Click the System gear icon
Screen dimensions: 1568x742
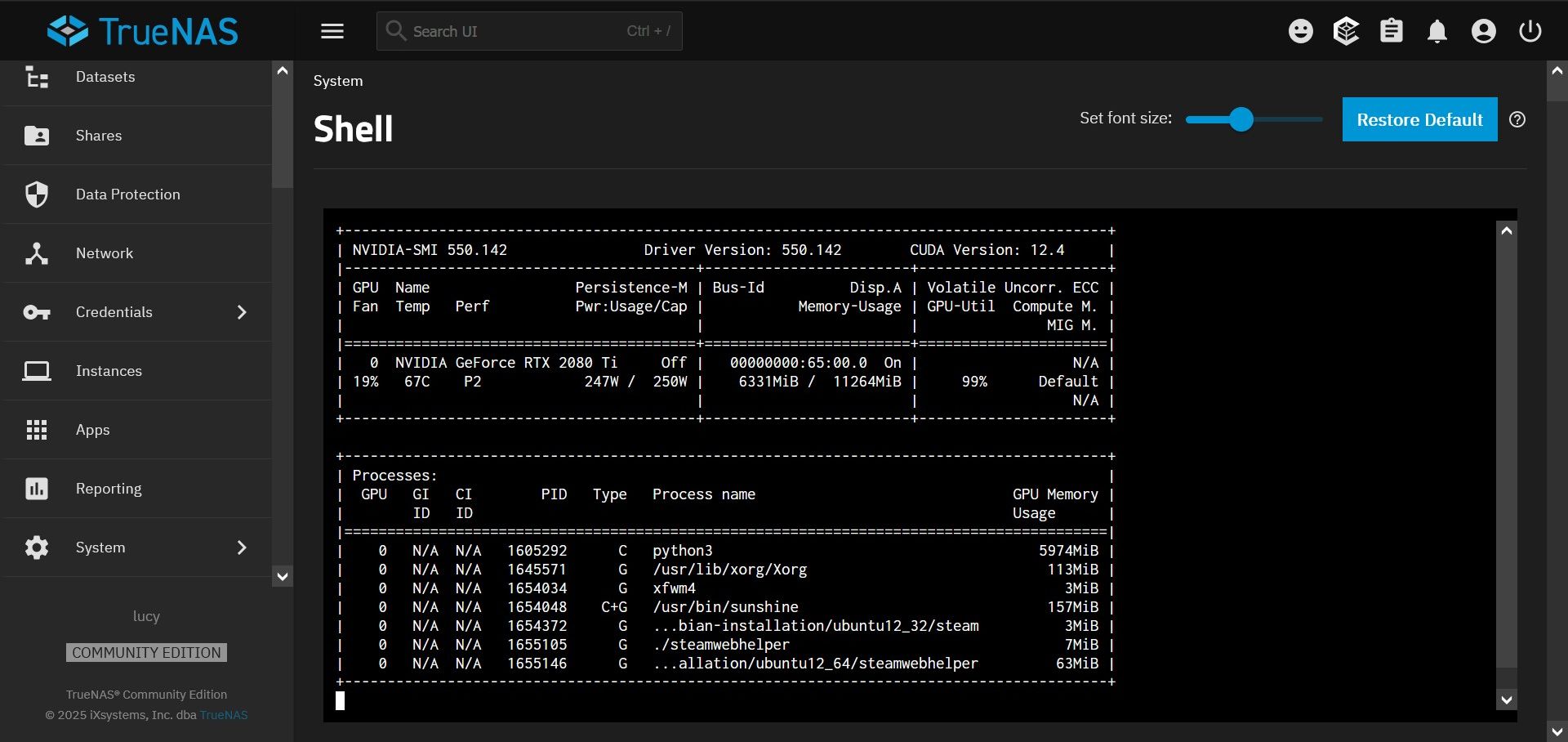[x=37, y=548]
